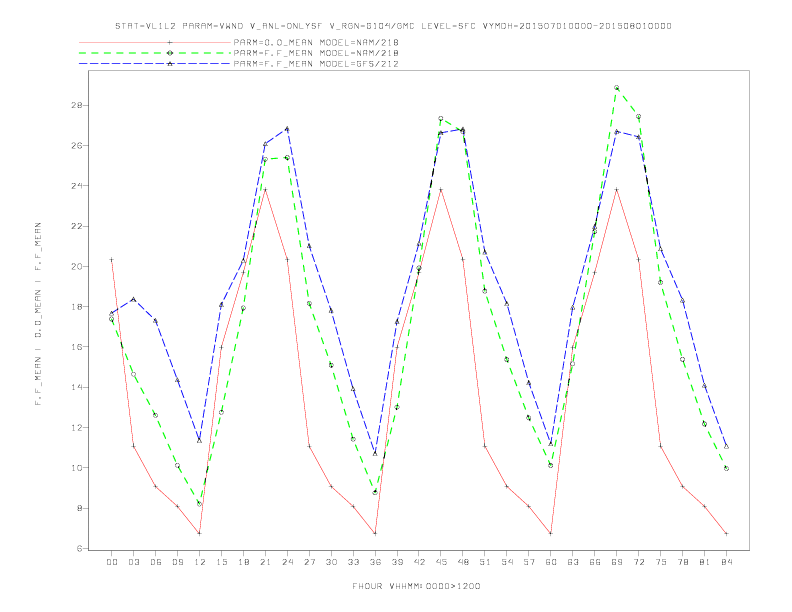Click x-axis tick label 54
The image size is (792, 612).
pos(507,562)
